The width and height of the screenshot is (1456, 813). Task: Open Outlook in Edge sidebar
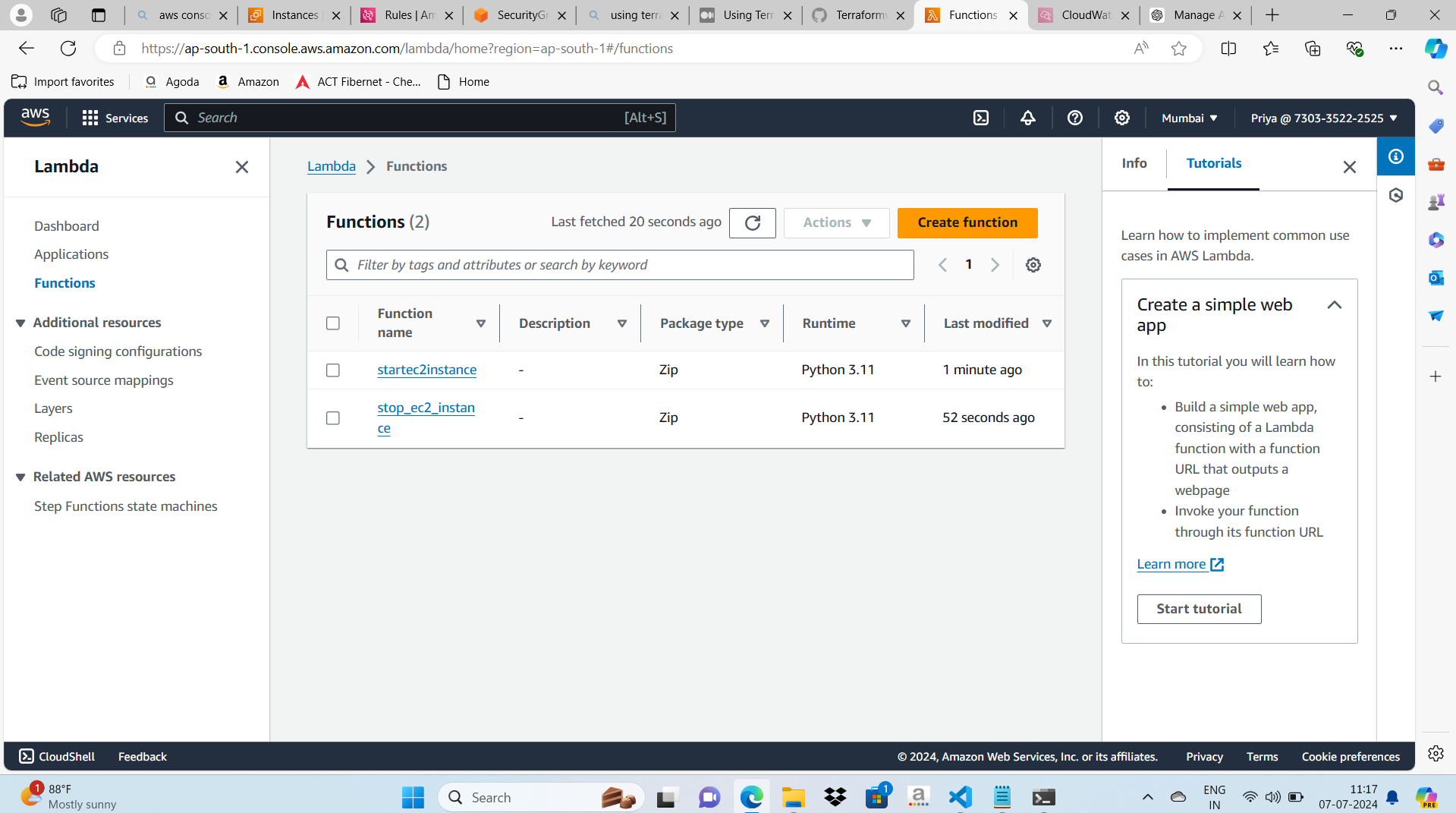[x=1436, y=278]
